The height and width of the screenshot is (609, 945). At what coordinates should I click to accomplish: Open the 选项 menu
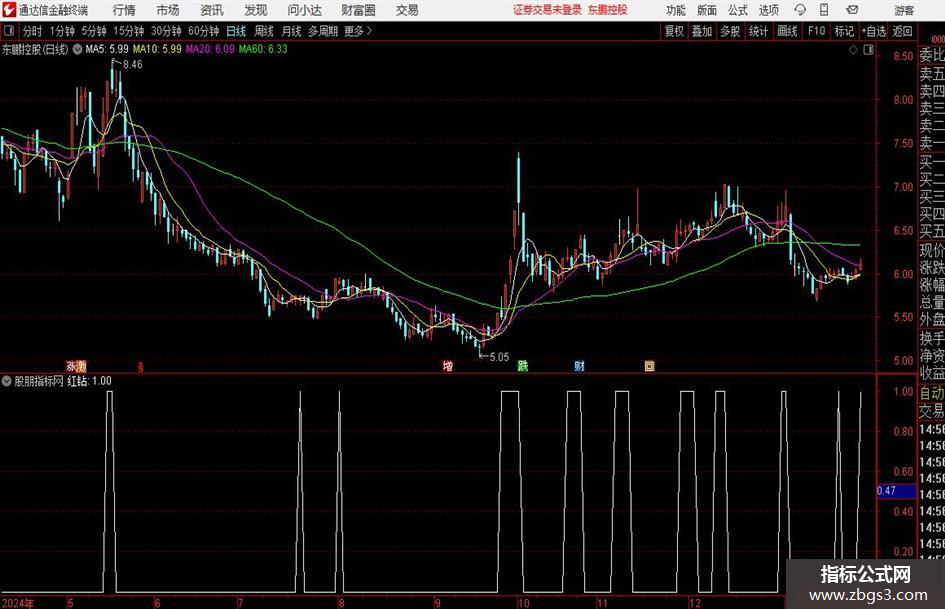768,10
